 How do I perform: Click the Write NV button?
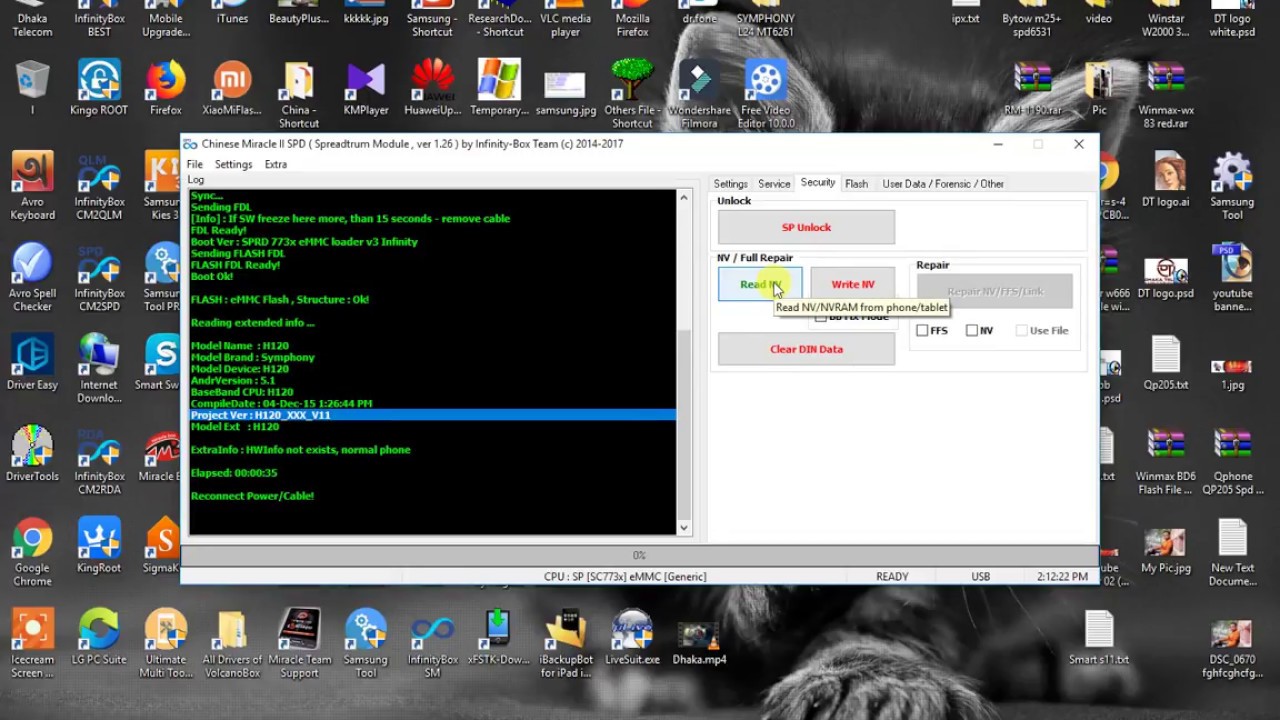853,284
